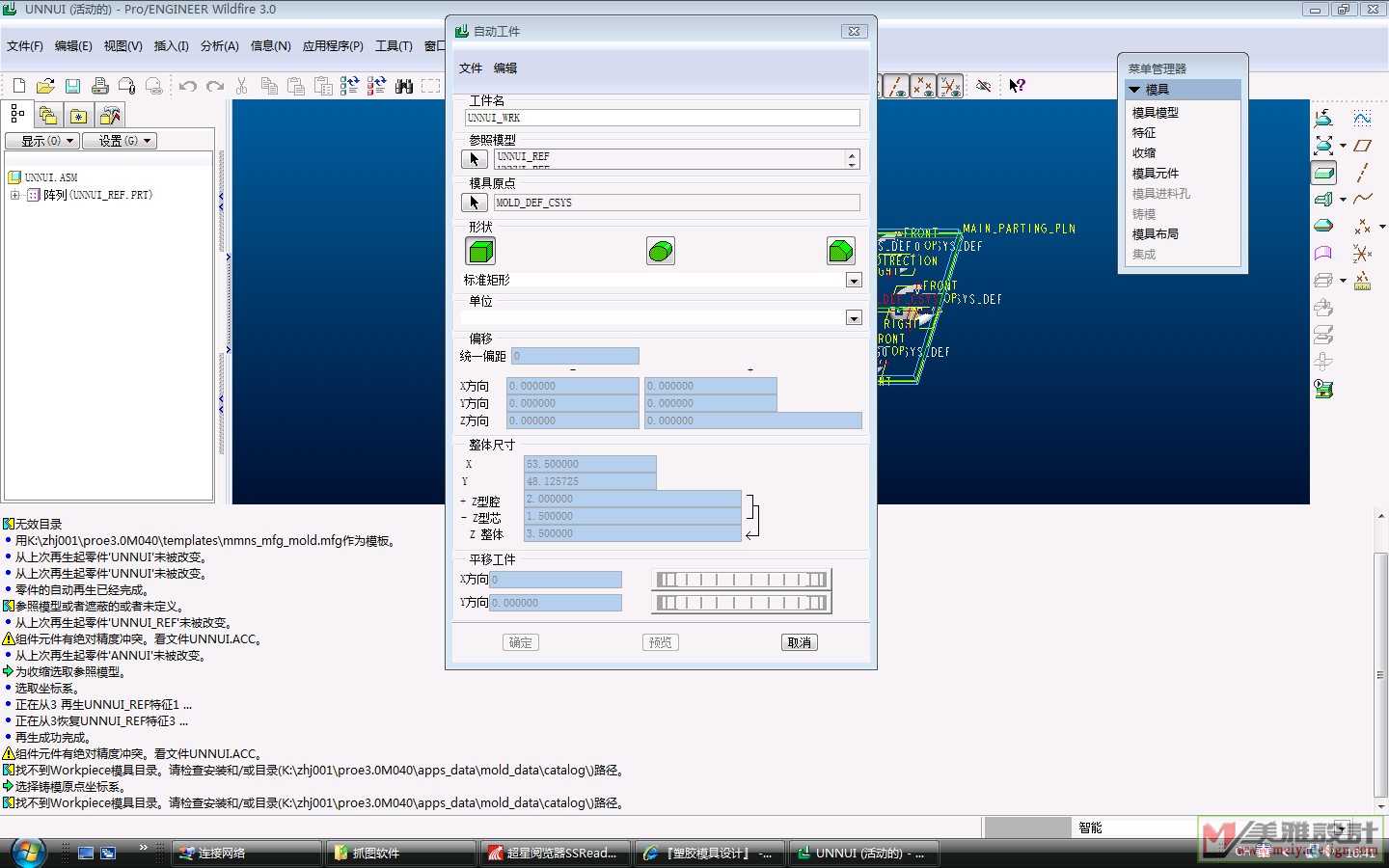Open 编辑 menu in 自动工件 dialog

505,68
